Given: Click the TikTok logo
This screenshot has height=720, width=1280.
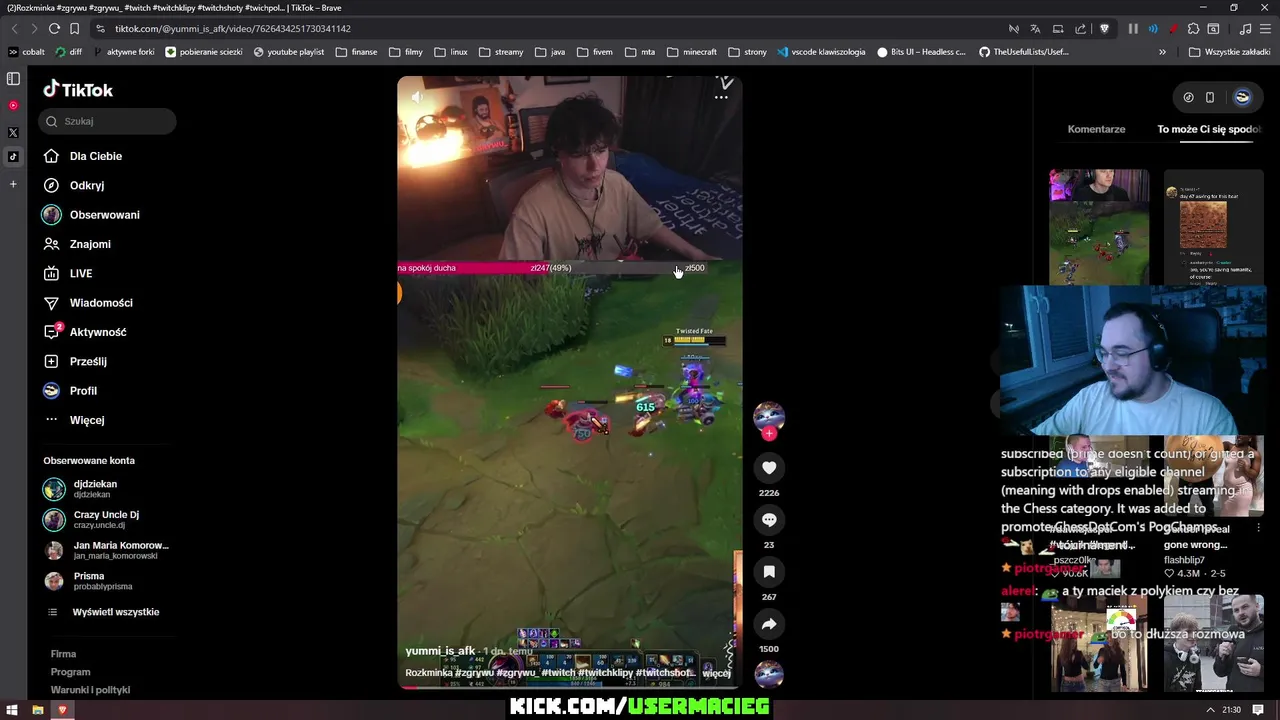Looking at the screenshot, I should pos(78,90).
